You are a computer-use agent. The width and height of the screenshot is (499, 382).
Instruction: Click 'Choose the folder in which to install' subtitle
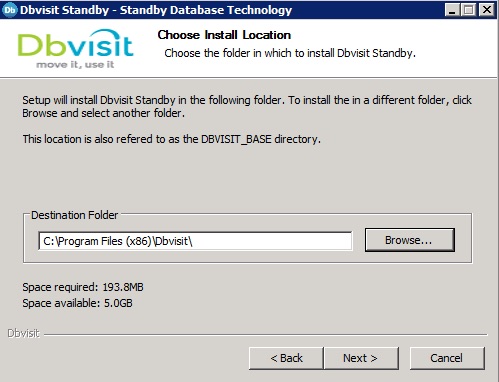[x=290, y=53]
